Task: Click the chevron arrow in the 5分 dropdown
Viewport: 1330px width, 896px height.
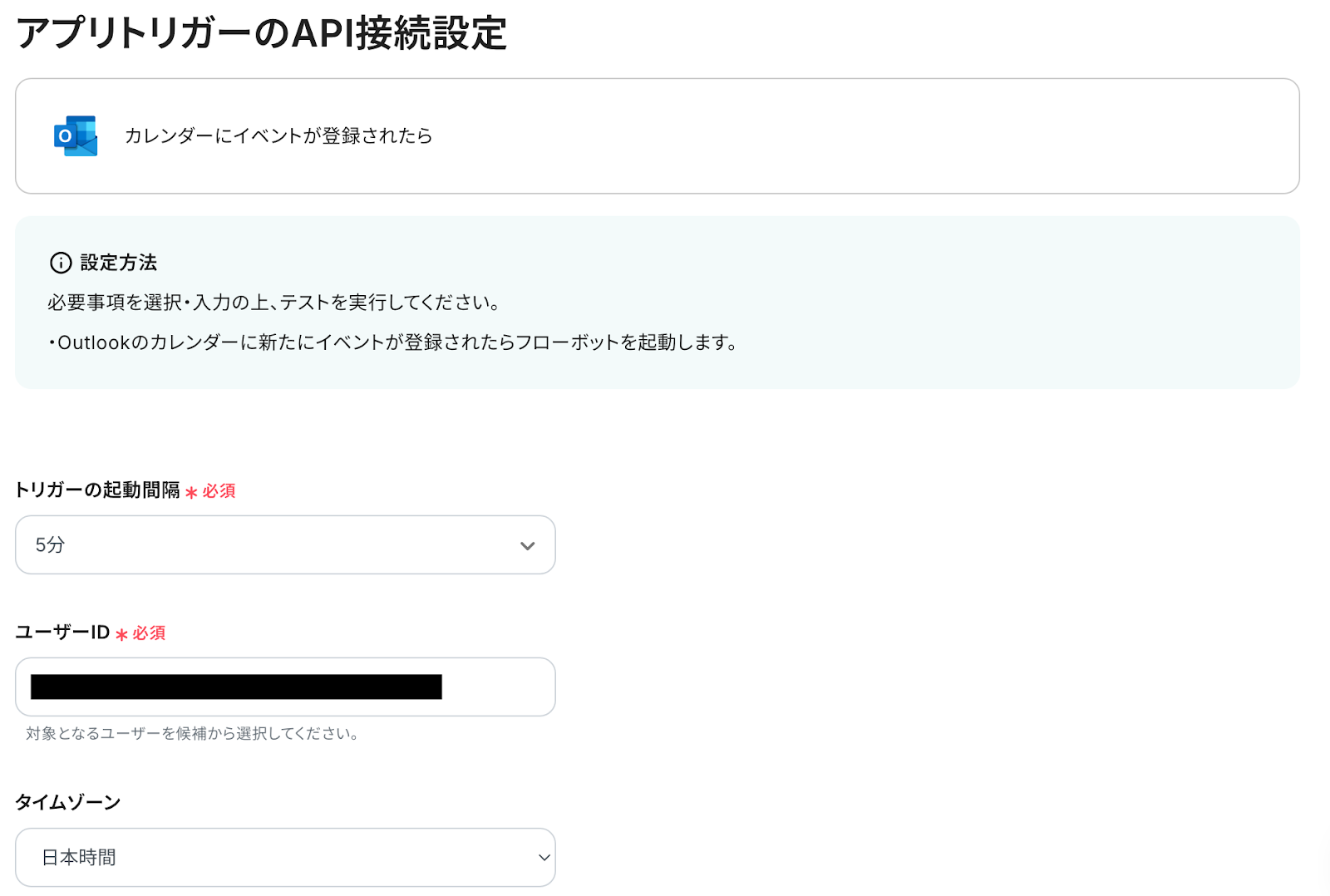Action: 527,545
